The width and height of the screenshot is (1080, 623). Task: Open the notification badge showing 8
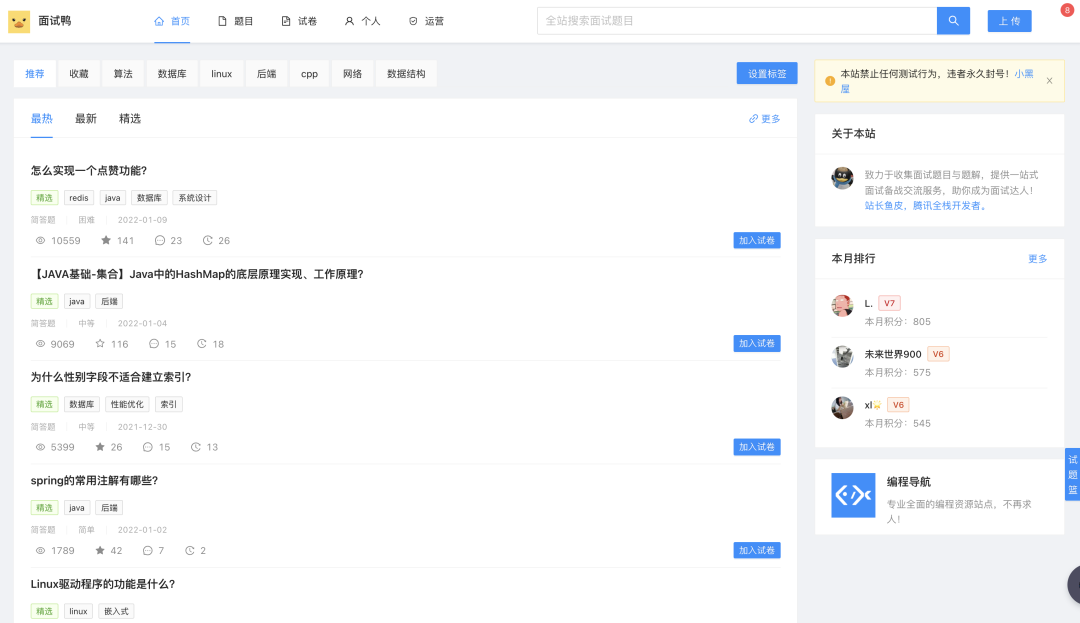point(1067,10)
